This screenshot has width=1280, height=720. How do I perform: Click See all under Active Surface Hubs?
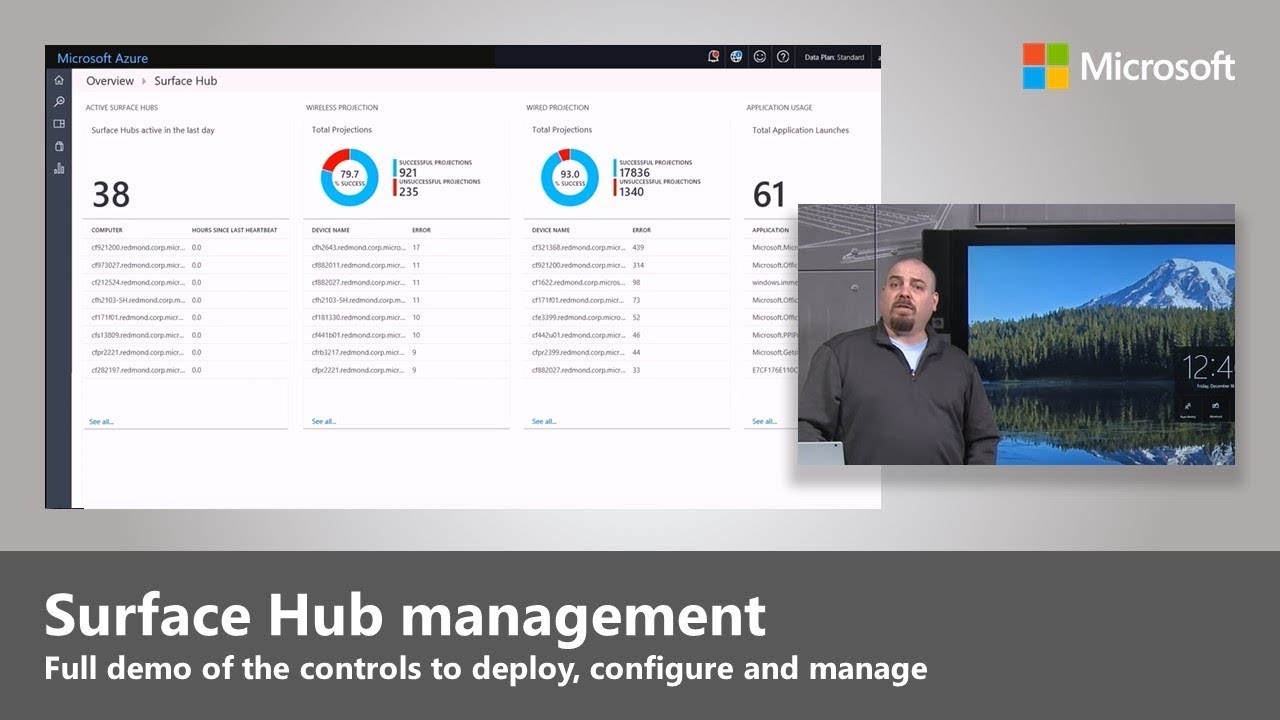[101, 422]
